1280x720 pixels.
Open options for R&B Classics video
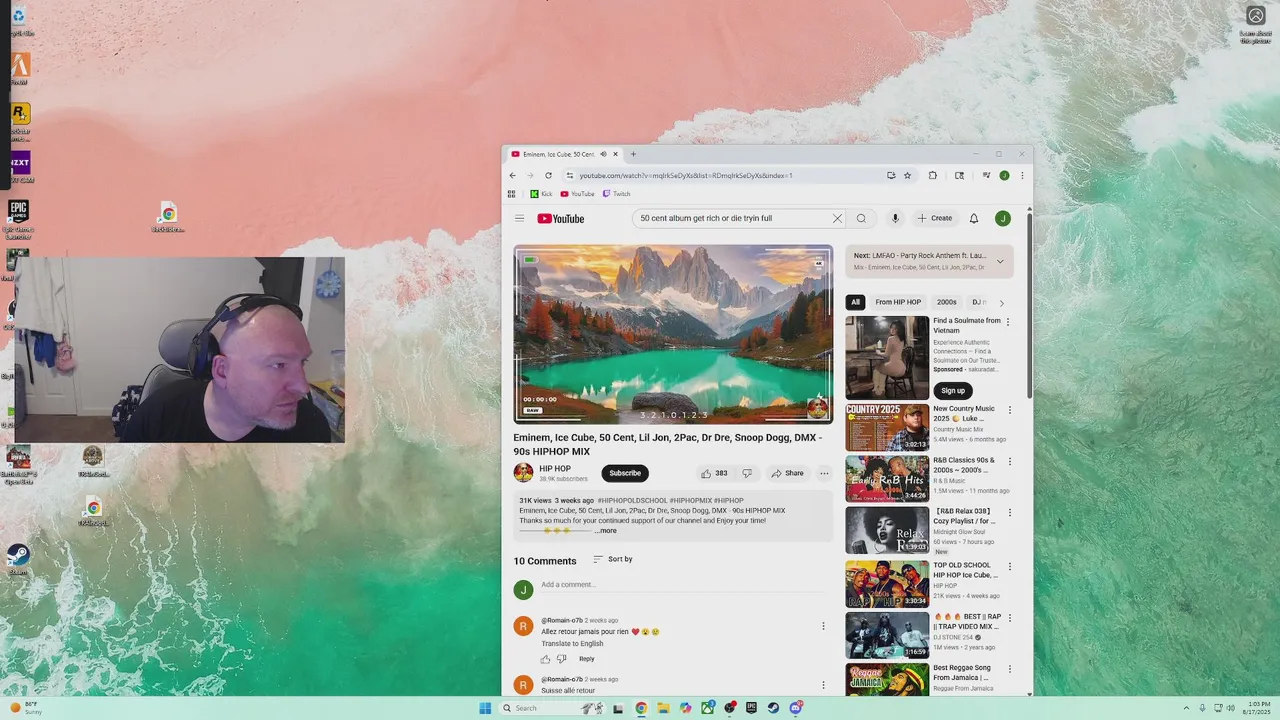[x=1009, y=462]
